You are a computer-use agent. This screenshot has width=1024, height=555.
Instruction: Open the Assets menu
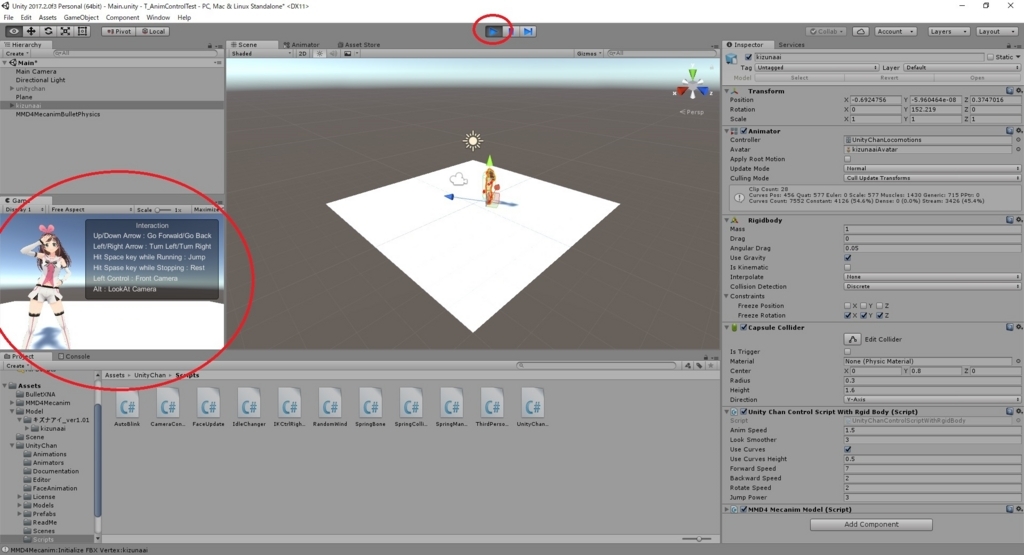[48, 18]
